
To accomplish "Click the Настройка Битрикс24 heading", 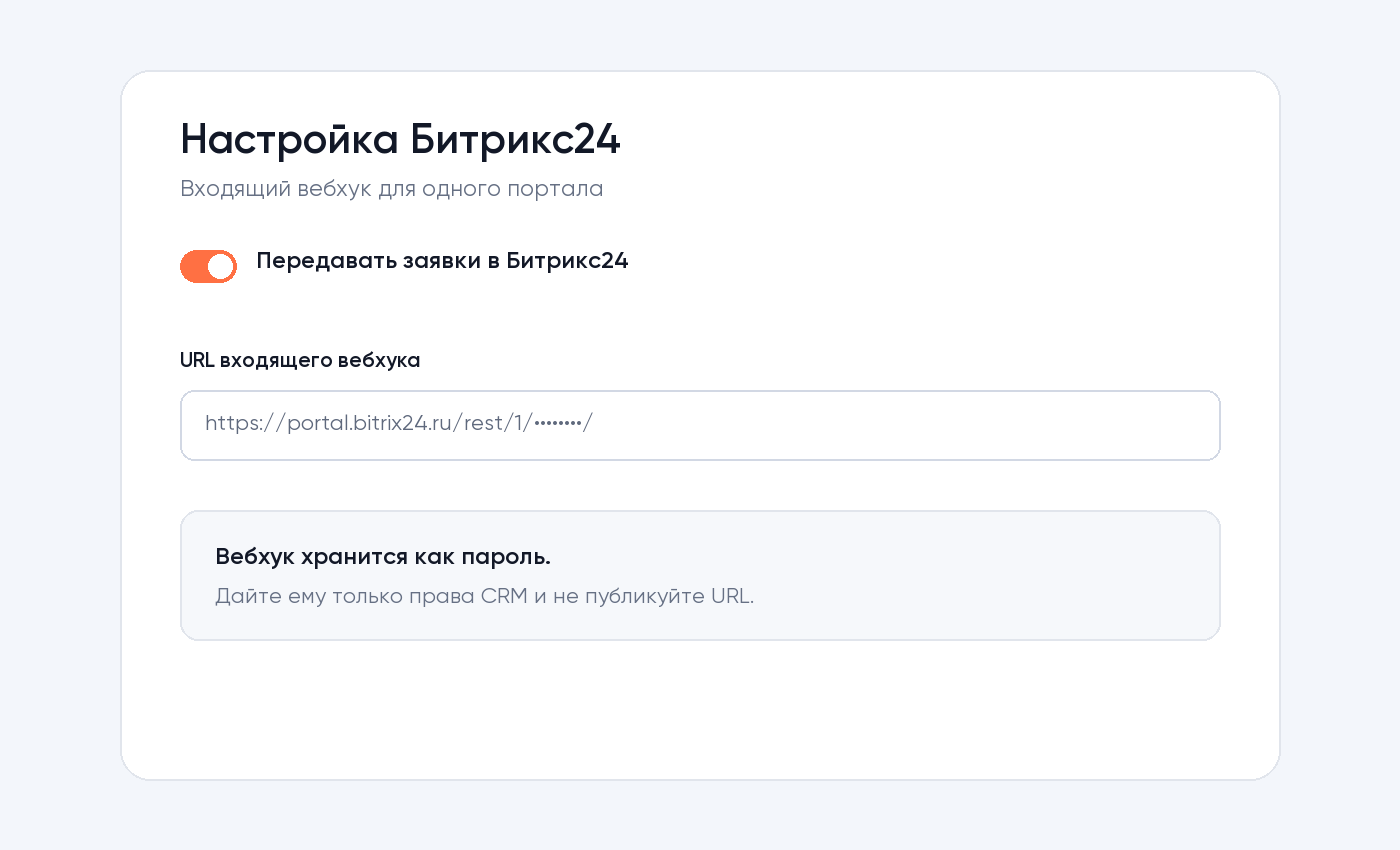I will pyautogui.click(x=400, y=139).
